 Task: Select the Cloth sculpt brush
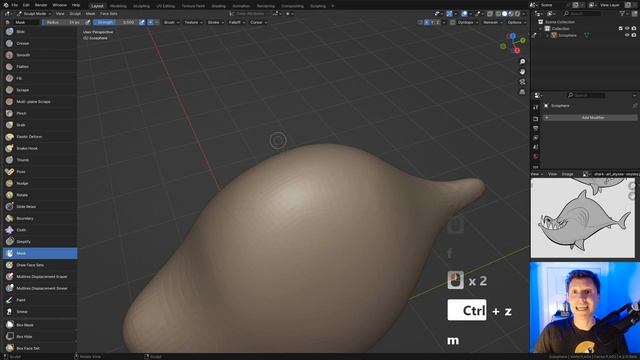pyautogui.click(x=40, y=230)
